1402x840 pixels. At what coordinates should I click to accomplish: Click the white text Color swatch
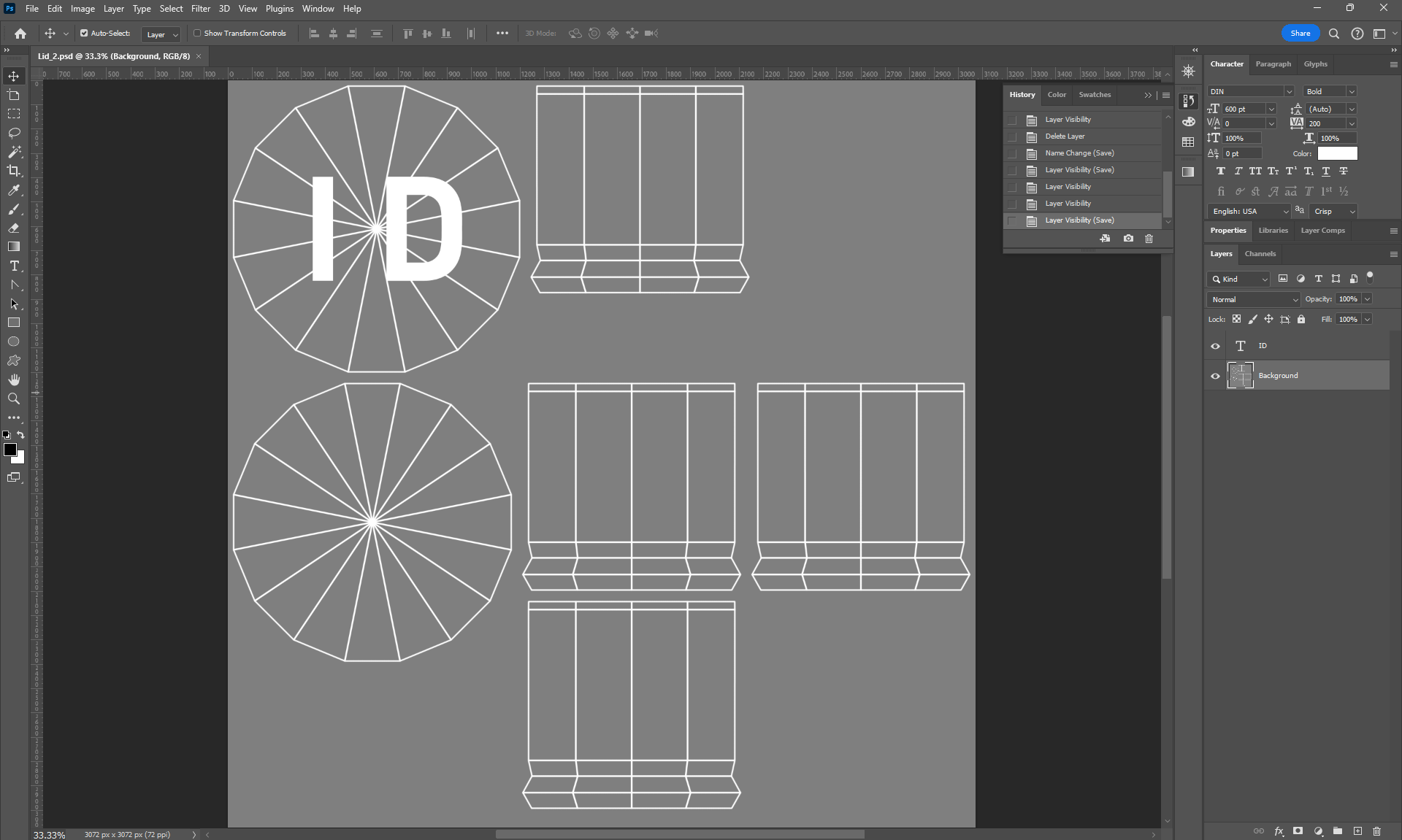pyautogui.click(x=1337, y=153)
